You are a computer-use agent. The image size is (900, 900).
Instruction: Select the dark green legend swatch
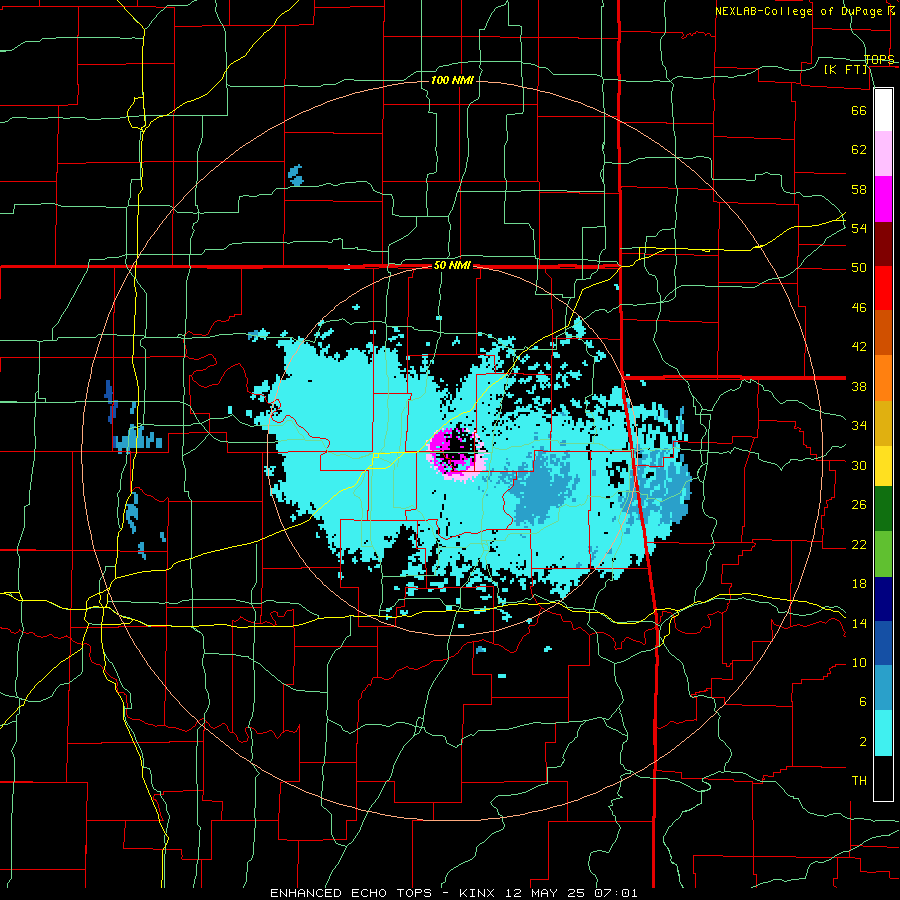tap(883, 509)
